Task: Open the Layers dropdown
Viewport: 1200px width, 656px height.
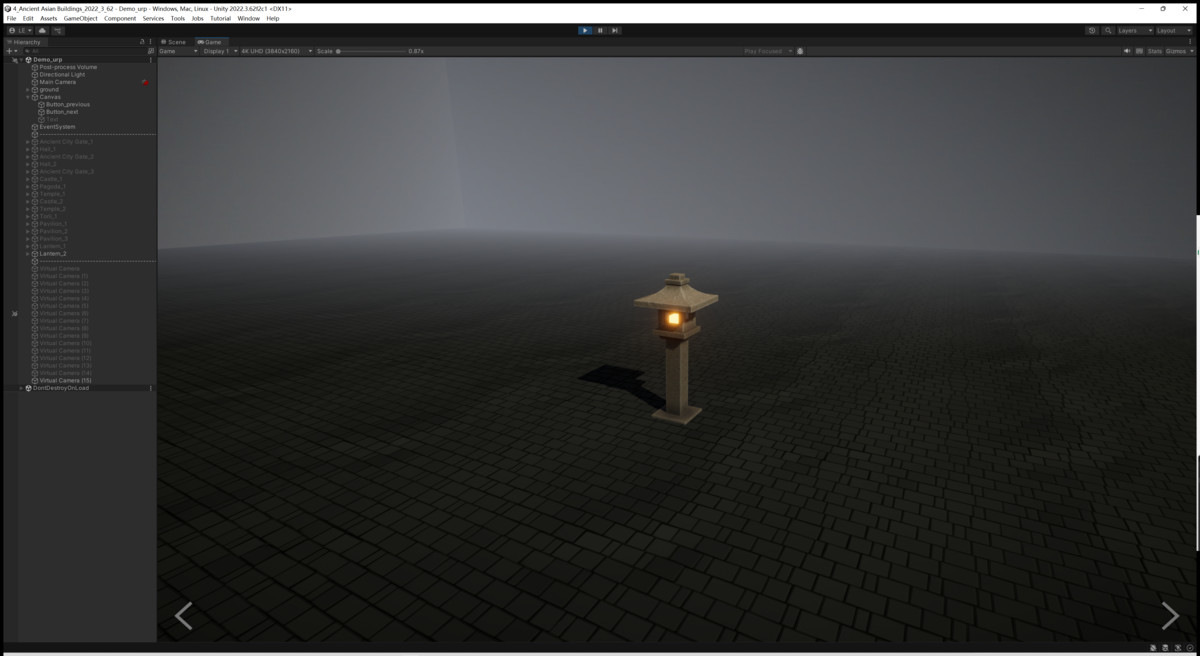Action: click(x=1134, y=30)
